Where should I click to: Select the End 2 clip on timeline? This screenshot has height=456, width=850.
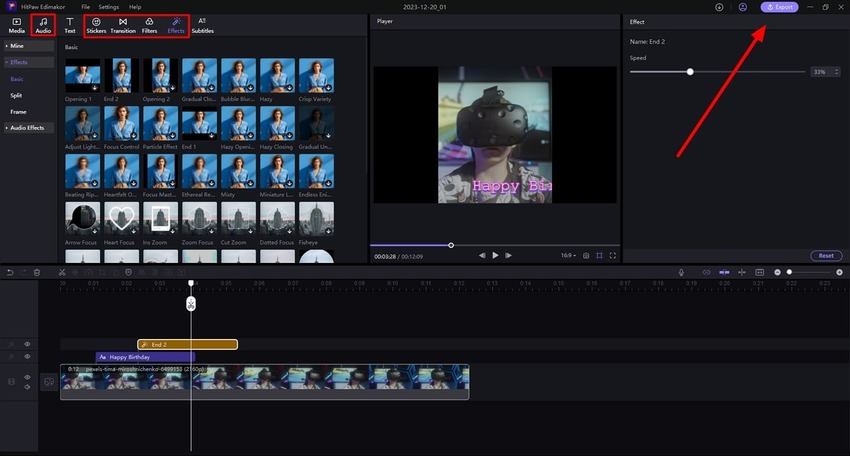(188, 344)
